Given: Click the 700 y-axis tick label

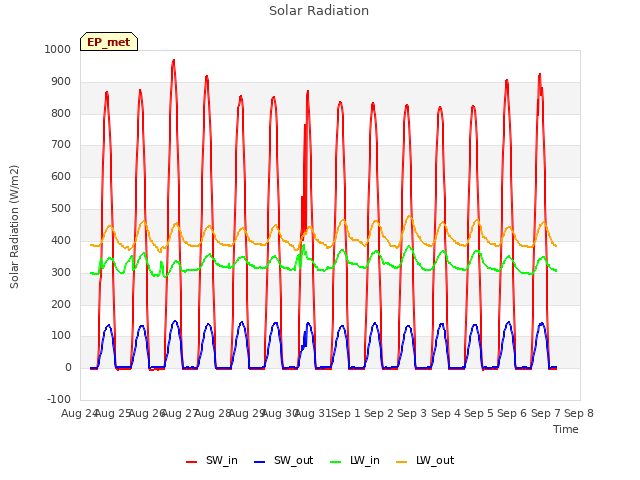Looking at the screenshot, I should [61, 144].
